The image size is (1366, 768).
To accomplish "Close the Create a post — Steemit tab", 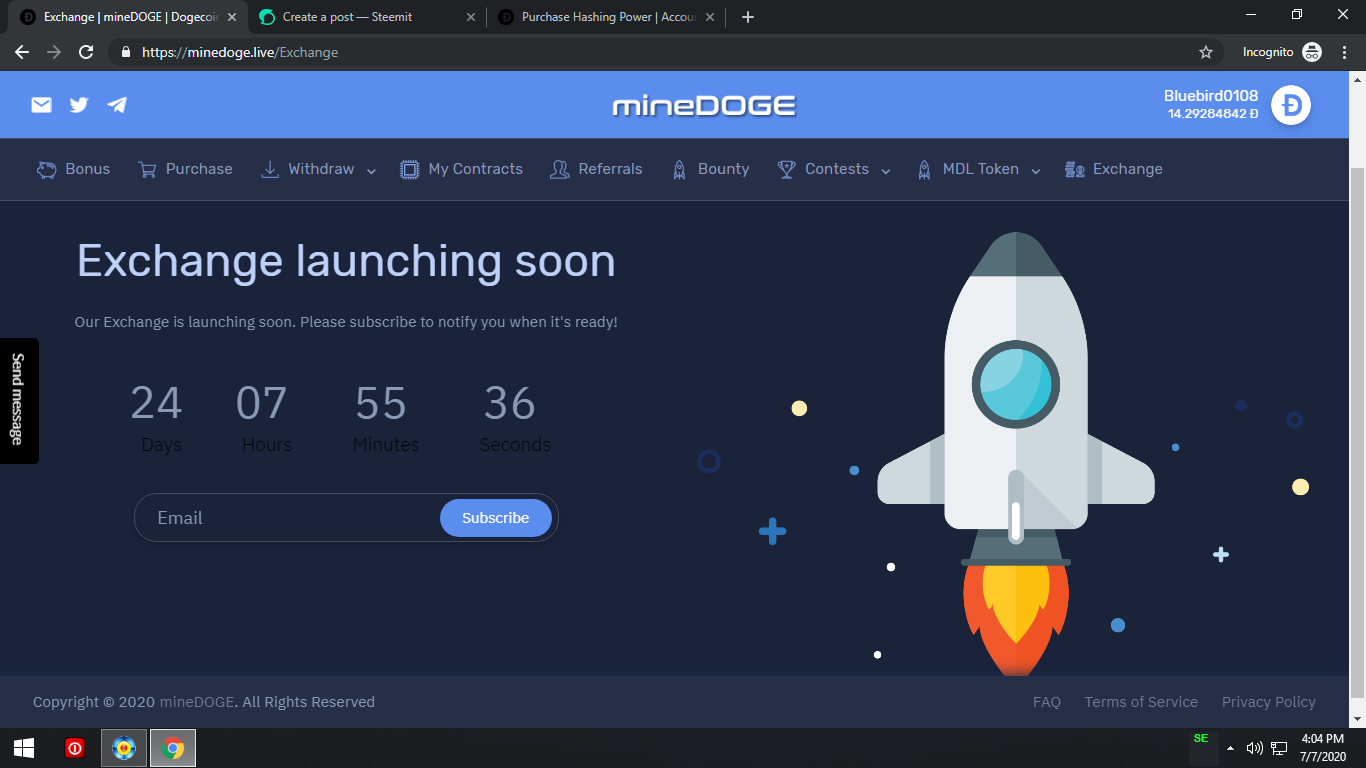I will [x=470, y=17].
